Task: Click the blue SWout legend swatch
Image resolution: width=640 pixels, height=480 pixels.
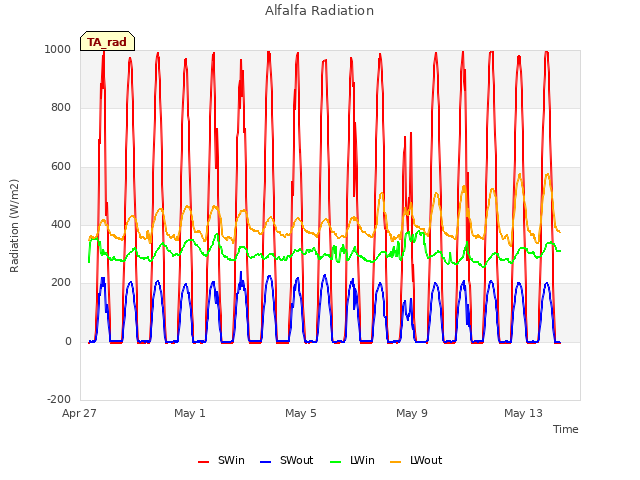Action: point(265,462)
